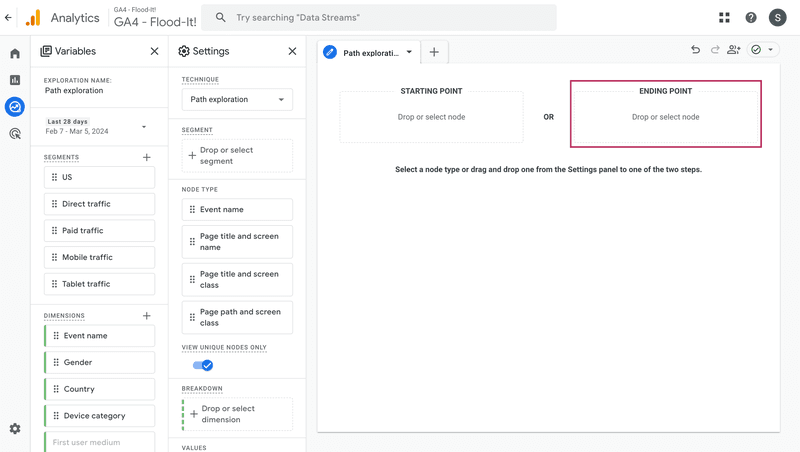Close the Variables panel
Screen dimensions: 800x452
coord(154,51)
